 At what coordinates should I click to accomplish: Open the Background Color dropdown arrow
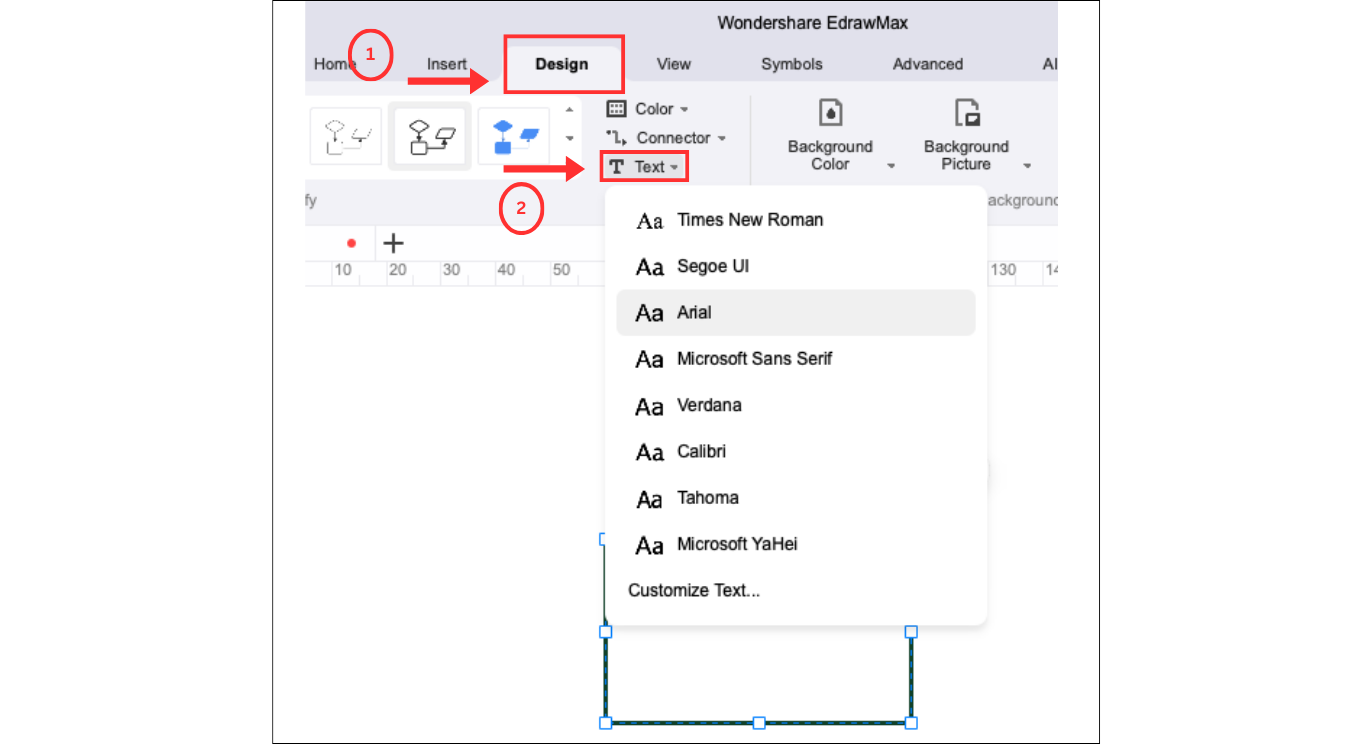(x=891, y=166)
